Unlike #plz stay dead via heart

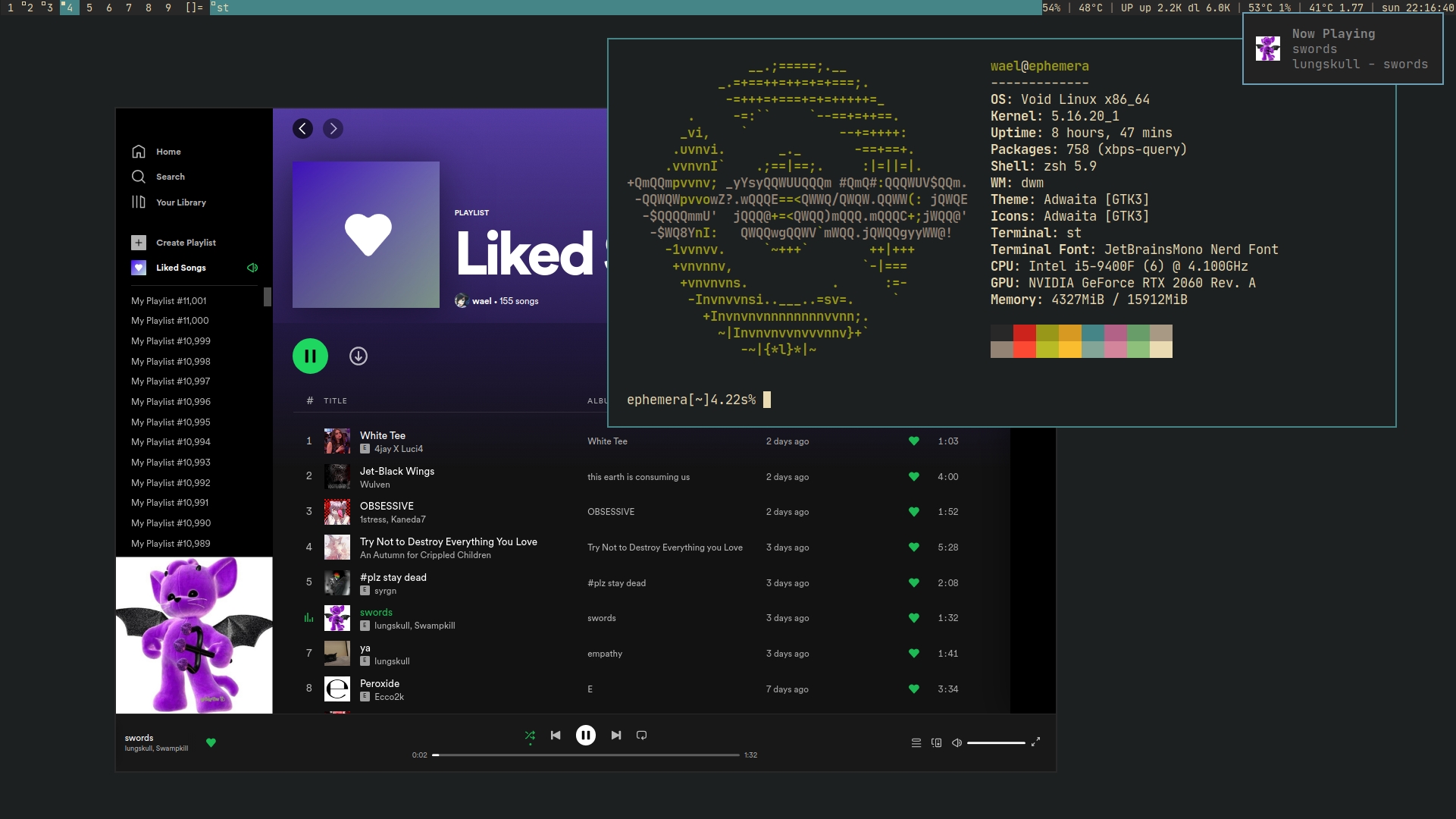tap(914, 583)
